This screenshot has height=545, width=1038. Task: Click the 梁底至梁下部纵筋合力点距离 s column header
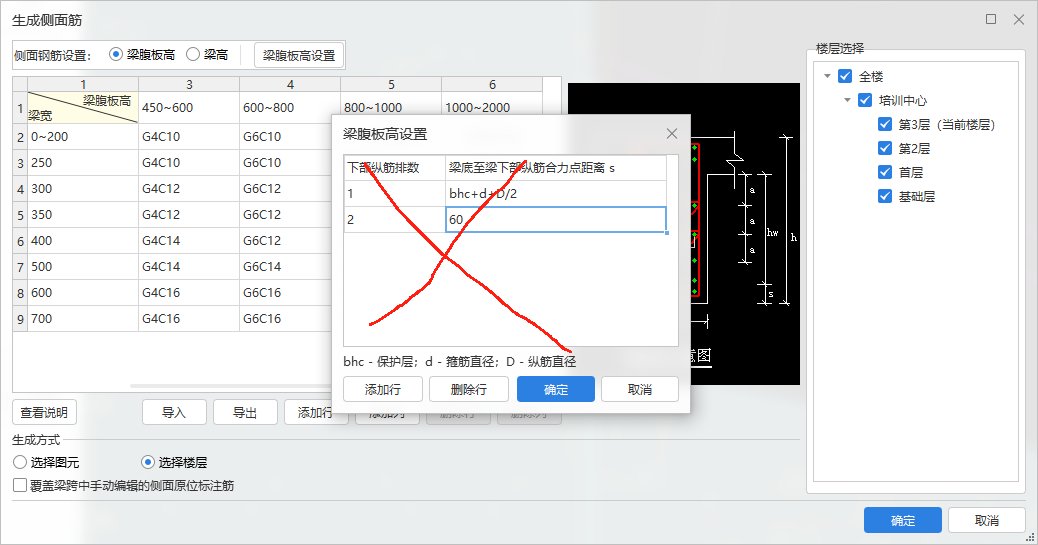click(x=555, y=168)
